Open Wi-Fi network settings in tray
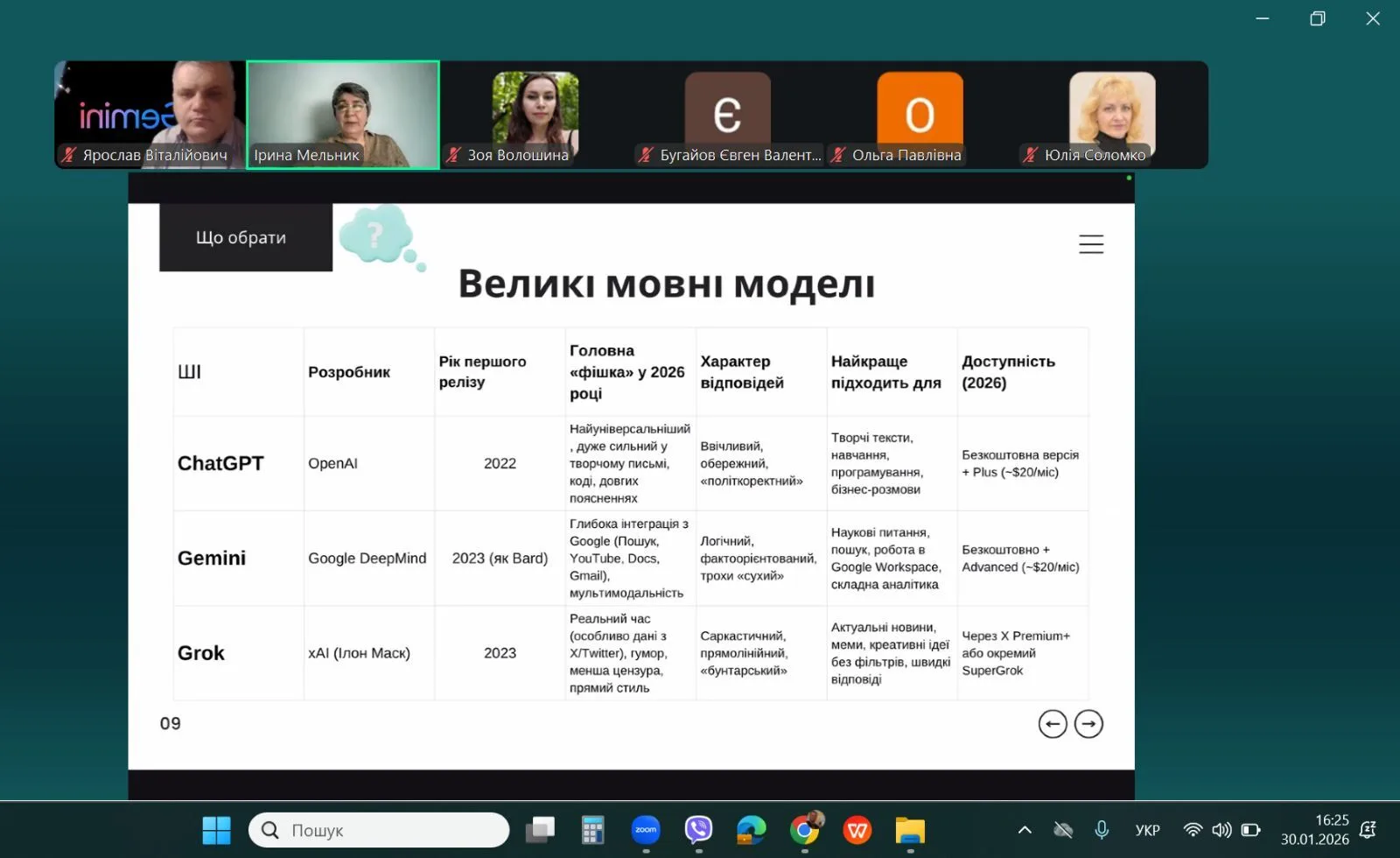This screenshot has width=1400, height=858. tap(1193, 830)
